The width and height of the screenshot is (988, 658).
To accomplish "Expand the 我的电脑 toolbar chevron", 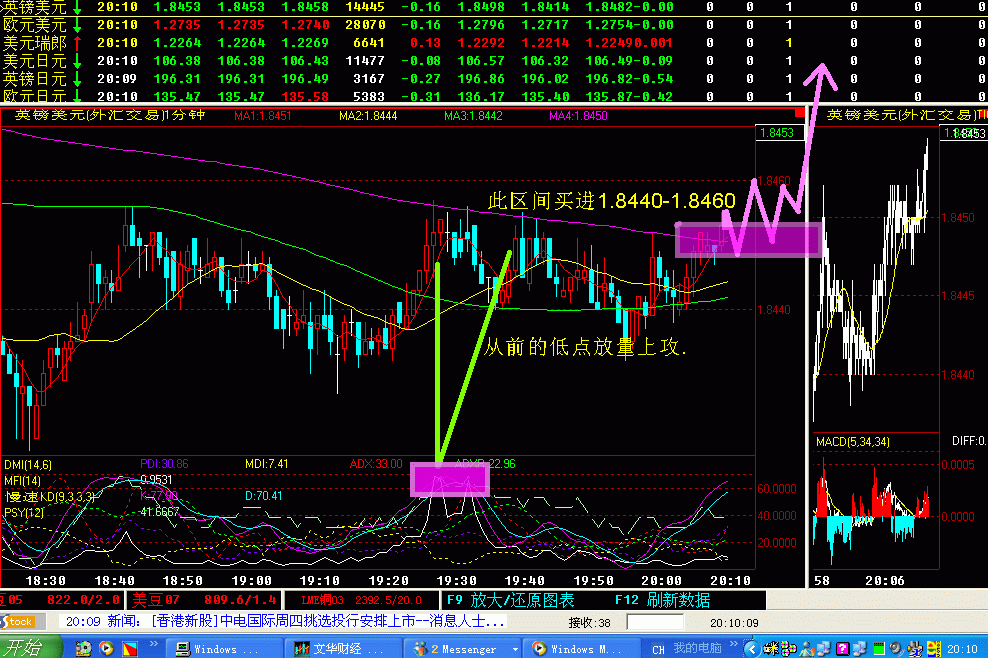I will pyautogui.click(x=733, y=644).
